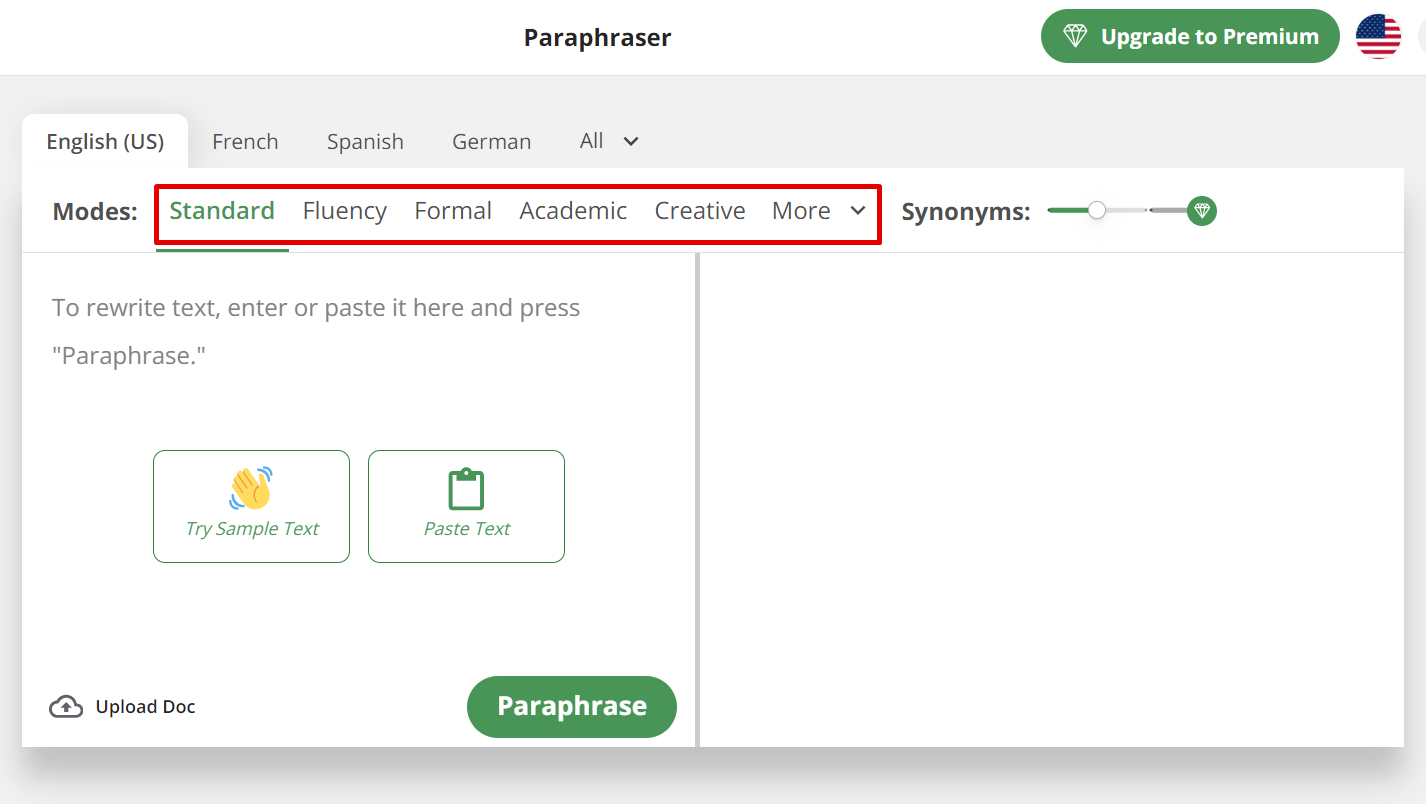This screenshot has height=804, width=1426.
Task: Click the diamond icon in Upgrade button
Action: coord(1075,37)
